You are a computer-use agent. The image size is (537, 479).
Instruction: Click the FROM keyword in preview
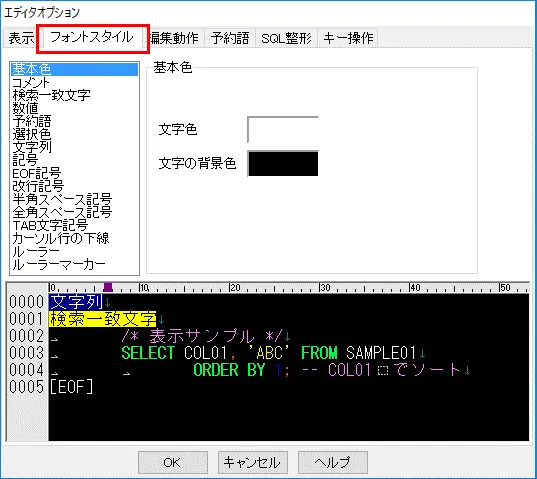point(319,353)
